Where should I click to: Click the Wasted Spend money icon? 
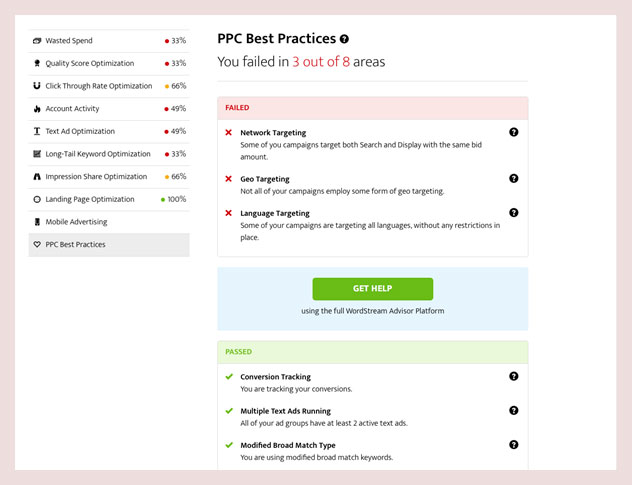(x=37, y=41)
